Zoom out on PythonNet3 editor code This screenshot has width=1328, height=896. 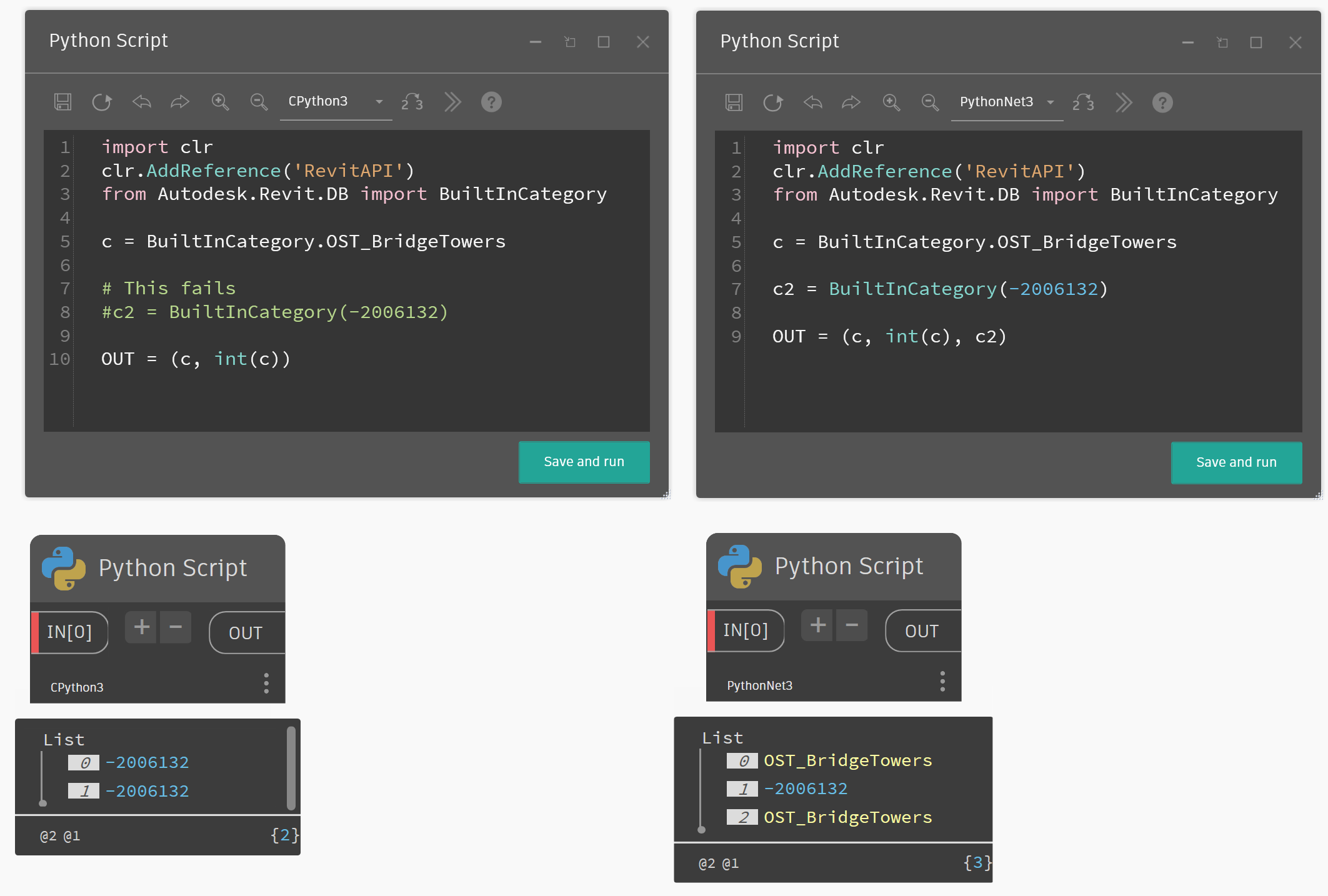930,102
